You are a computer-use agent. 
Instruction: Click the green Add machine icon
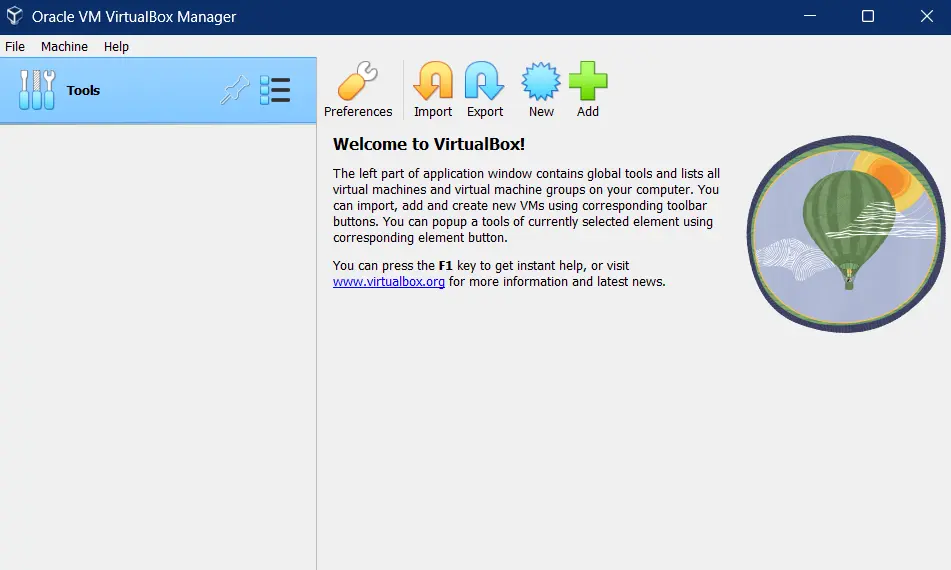pos(588,81)
